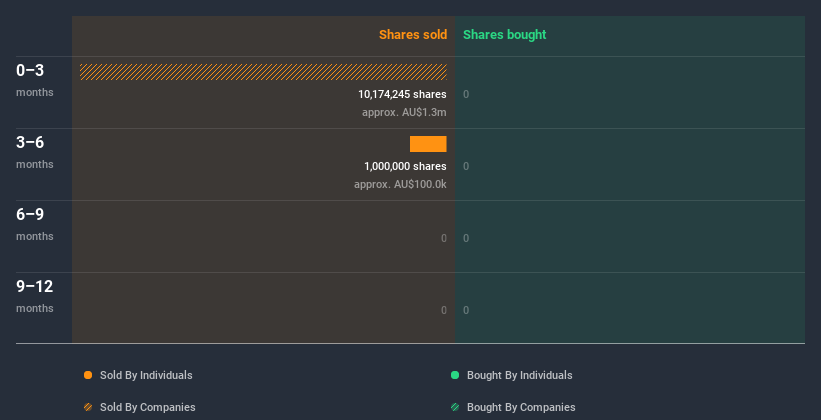Click the Shares bought column header

click(x=505, y=35)
